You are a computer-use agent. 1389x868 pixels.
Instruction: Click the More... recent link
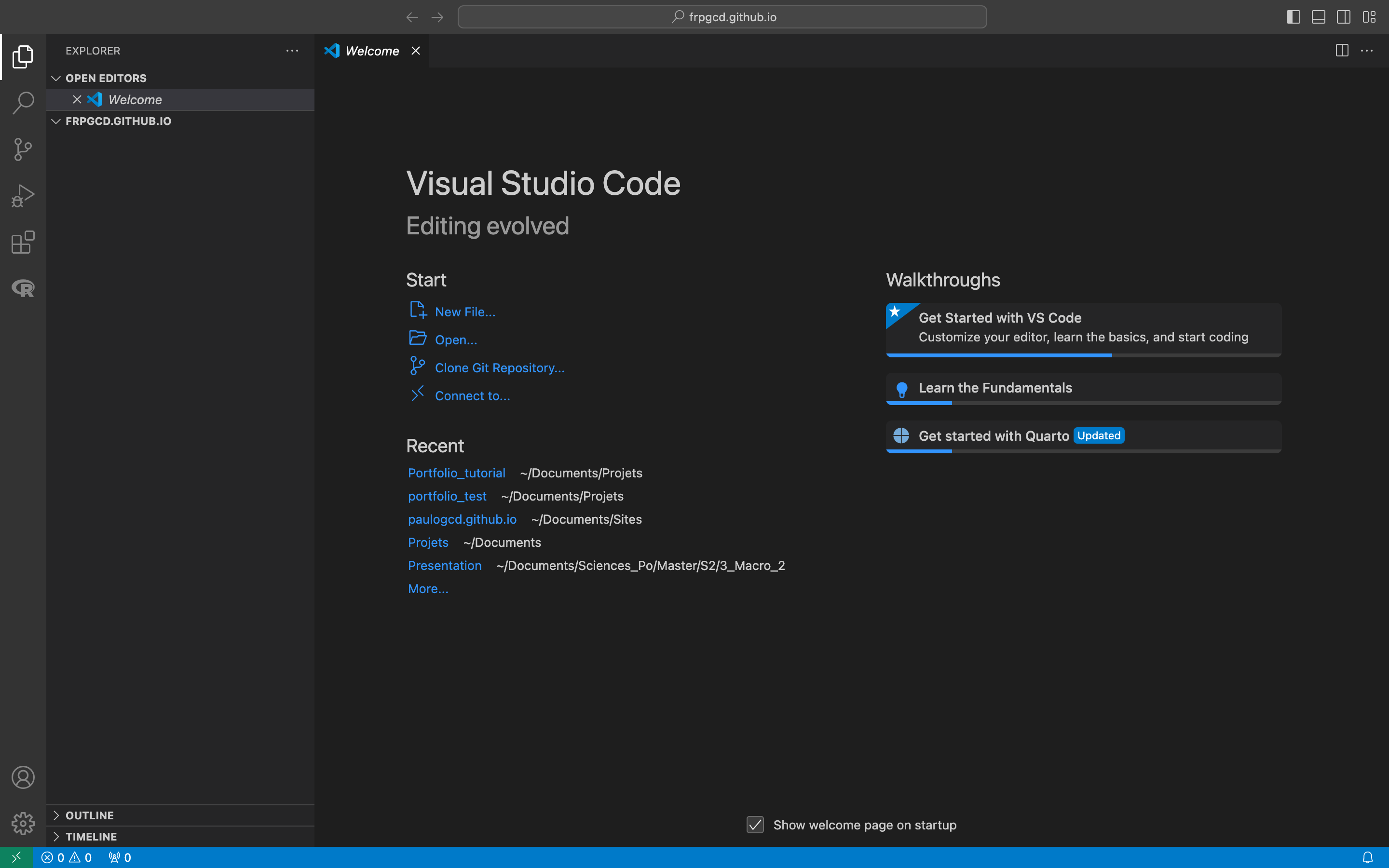tap(428, 589)
